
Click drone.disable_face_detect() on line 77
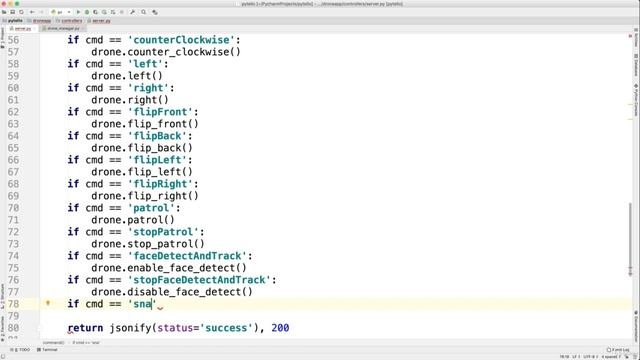tap(171, 292)
